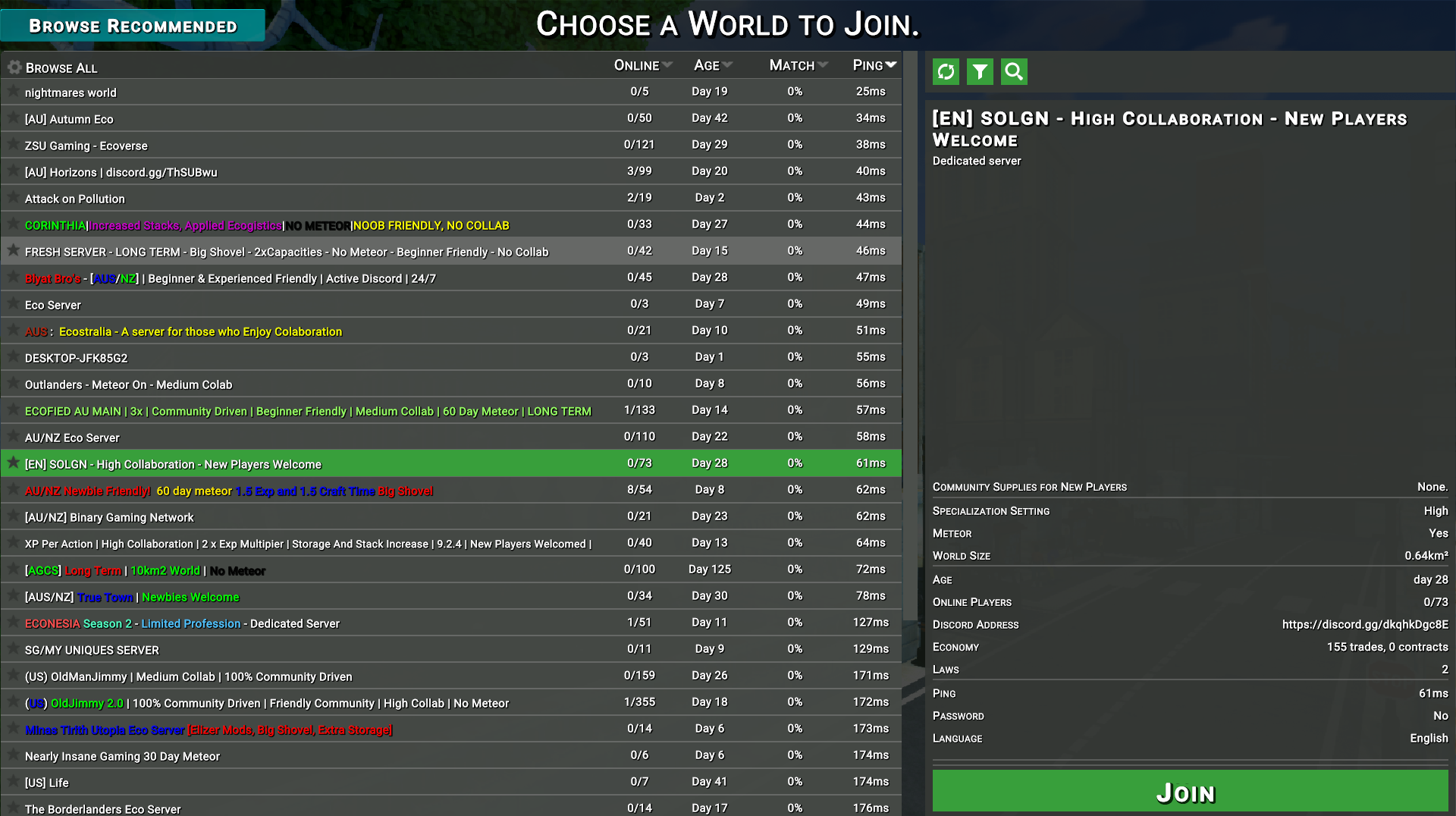This screenshot has height=816, width=1456.
Task: Favorite the [US] Life server
Action: click(x=13, y=781)
